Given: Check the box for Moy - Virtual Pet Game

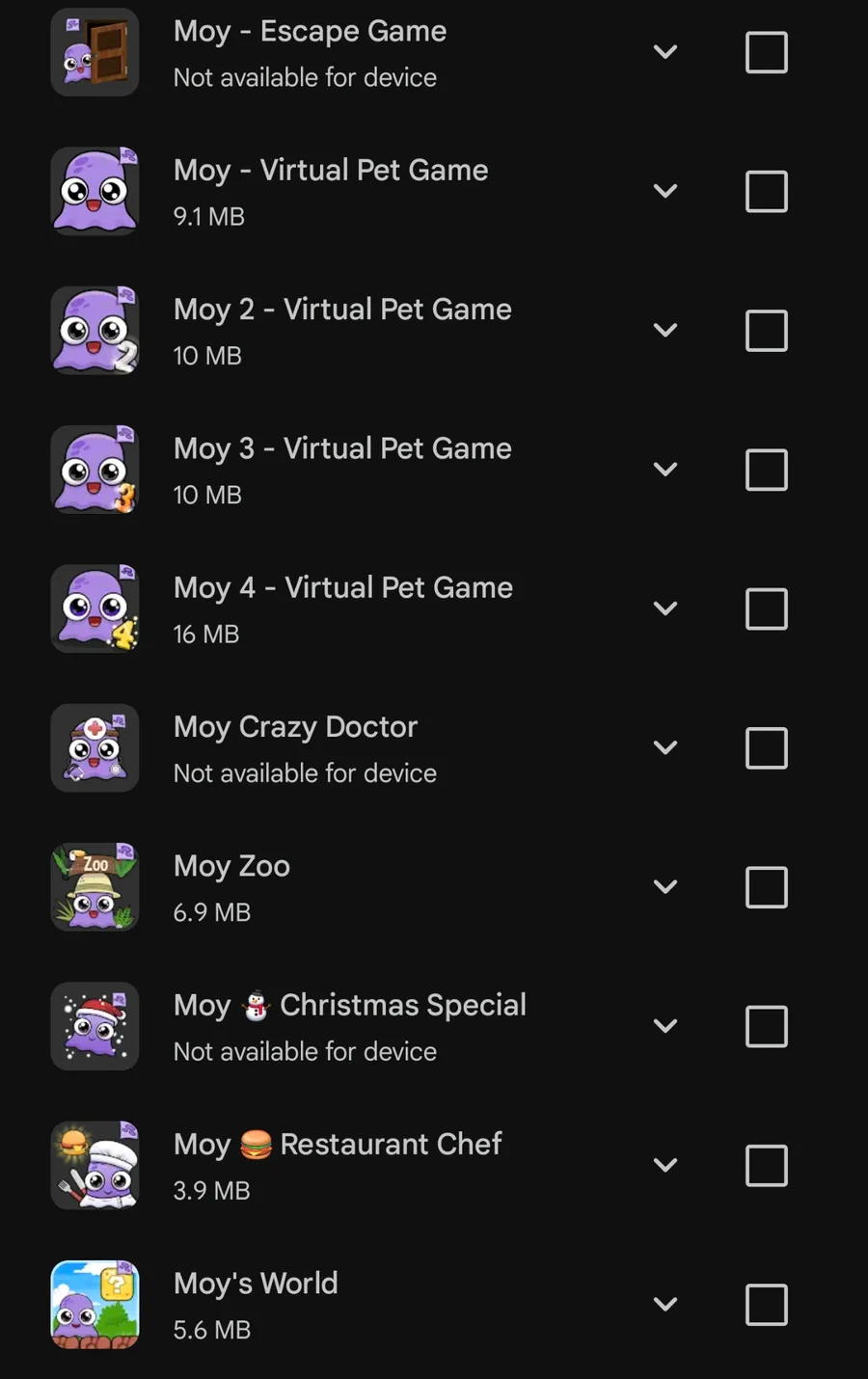Looking at the screenshot, I should 767,192.
